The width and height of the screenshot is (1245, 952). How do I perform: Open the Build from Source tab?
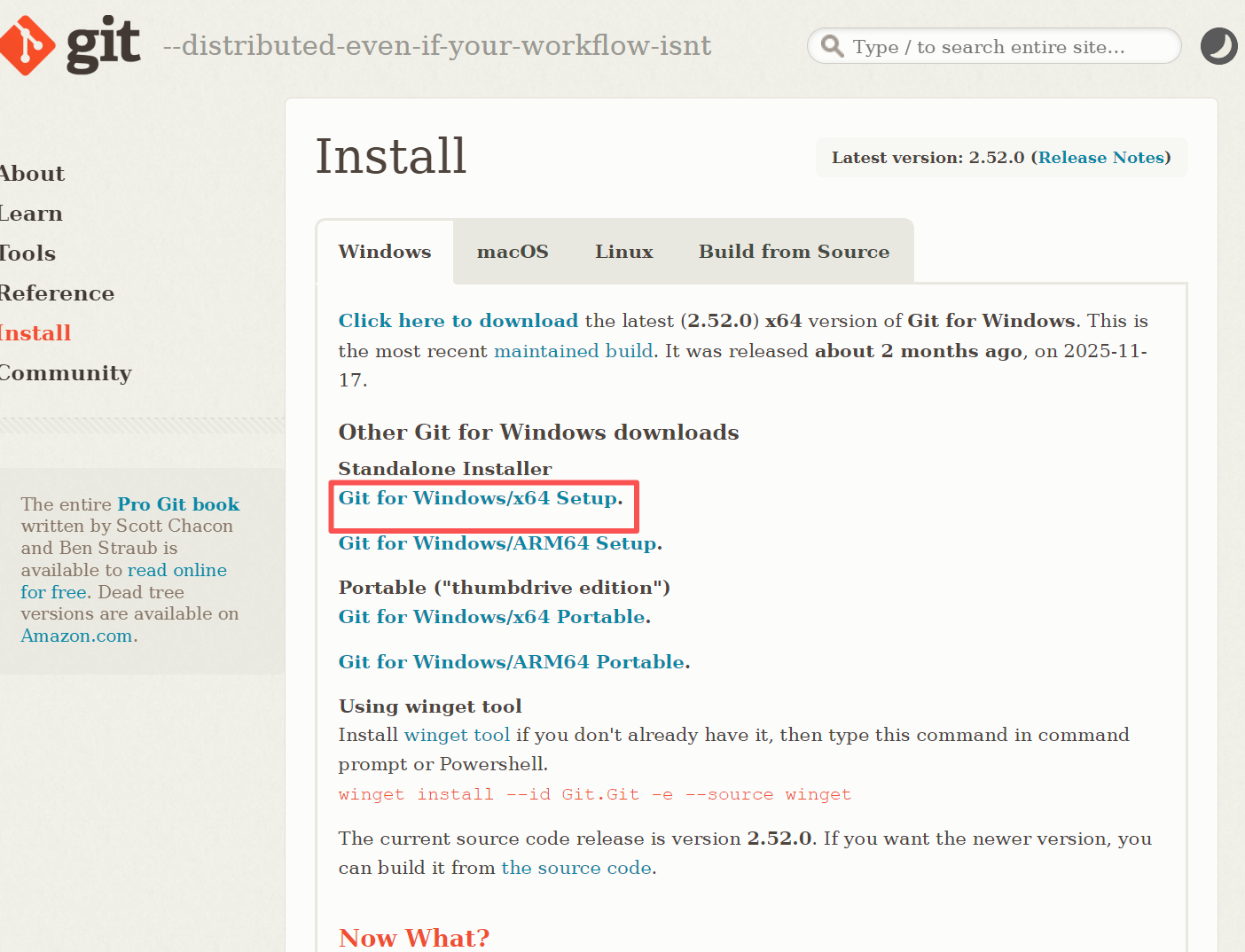point(794,252)
